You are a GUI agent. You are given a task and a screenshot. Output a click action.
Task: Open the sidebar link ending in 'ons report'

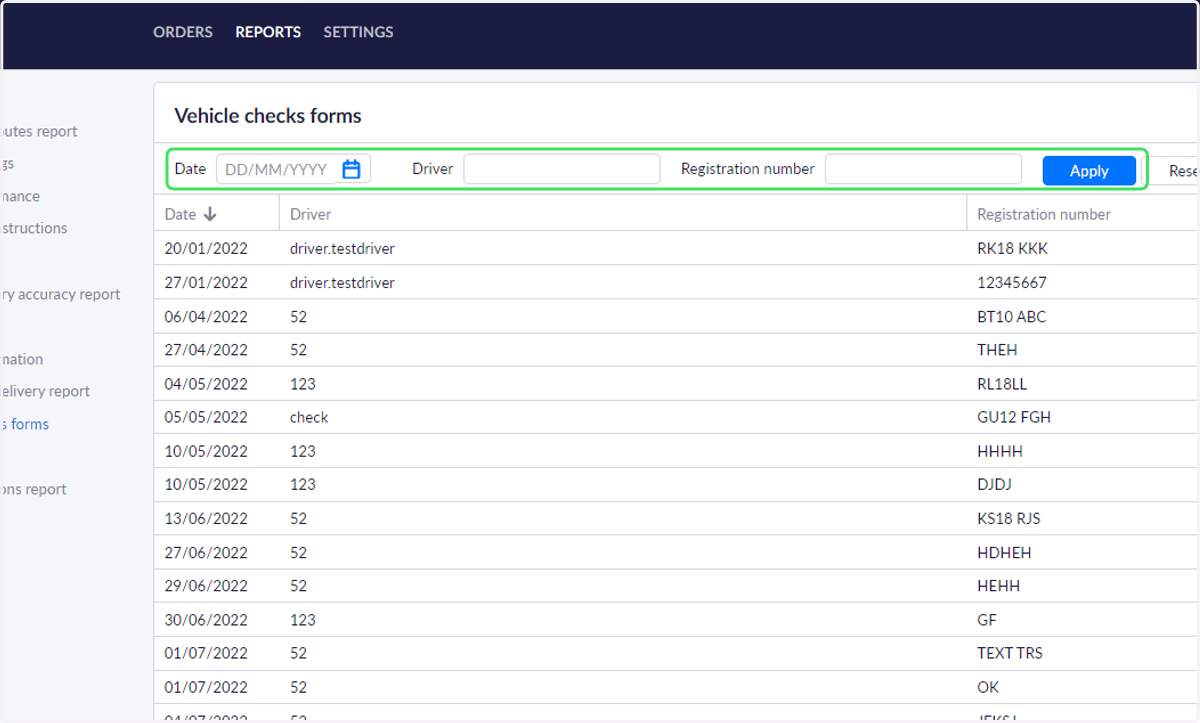pyautogui.click(x=33, y=489)
